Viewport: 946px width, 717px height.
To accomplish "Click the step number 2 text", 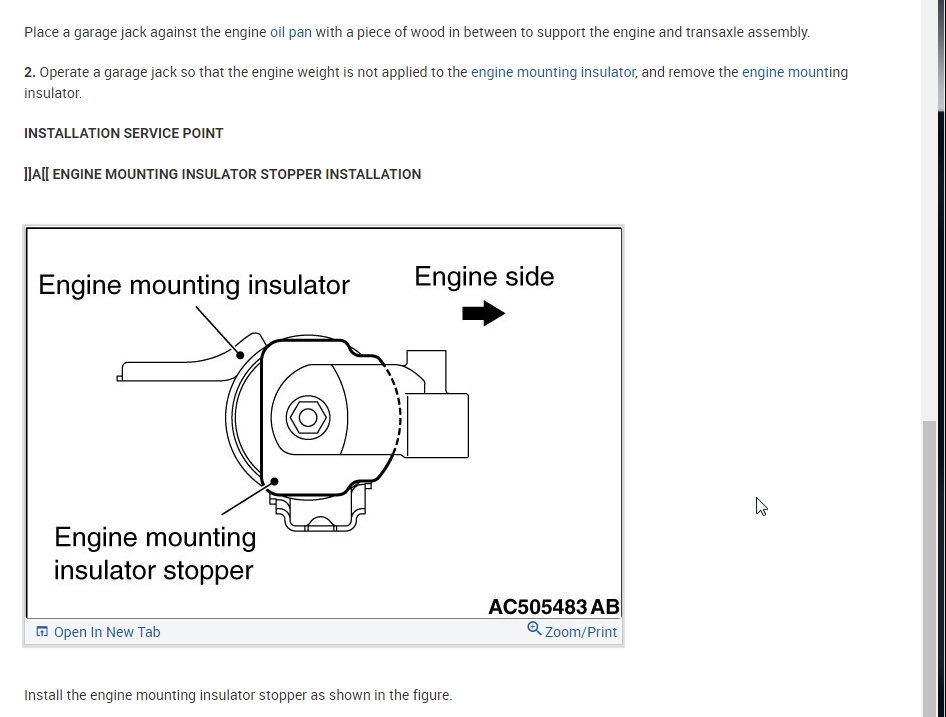I will 30,72.
